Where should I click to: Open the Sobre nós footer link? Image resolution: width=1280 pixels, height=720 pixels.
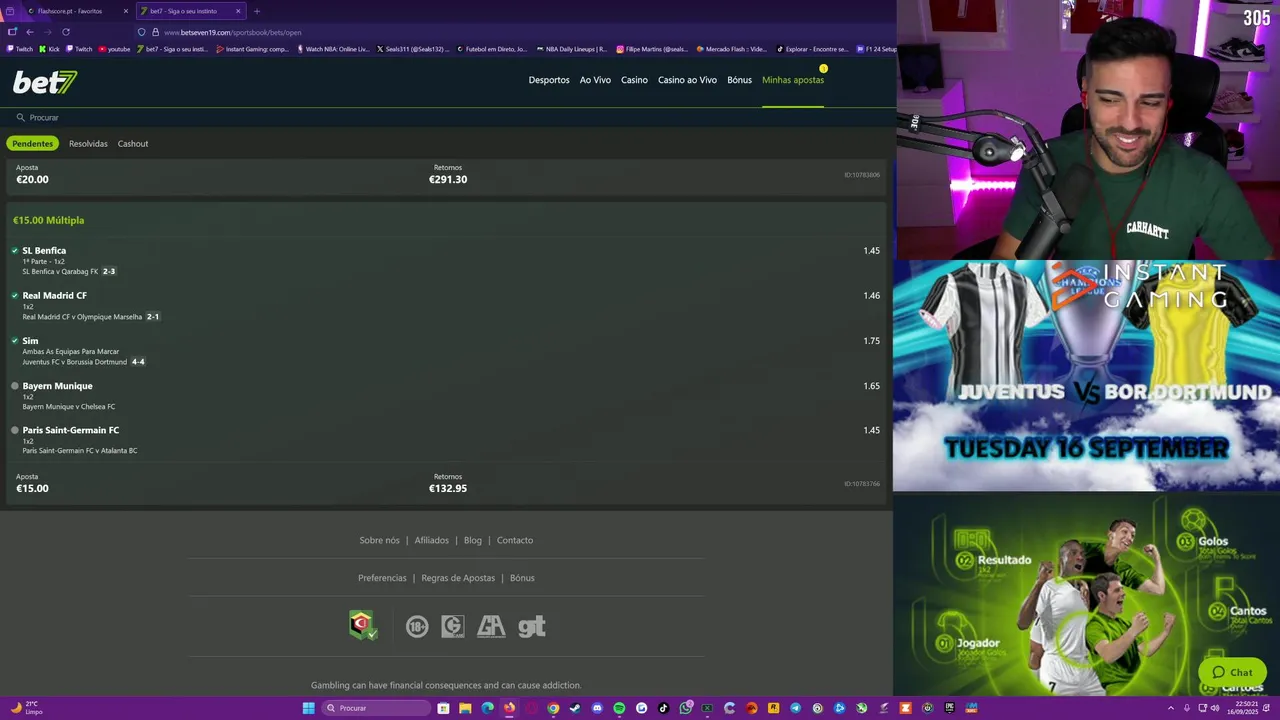[x=379, y=541]
